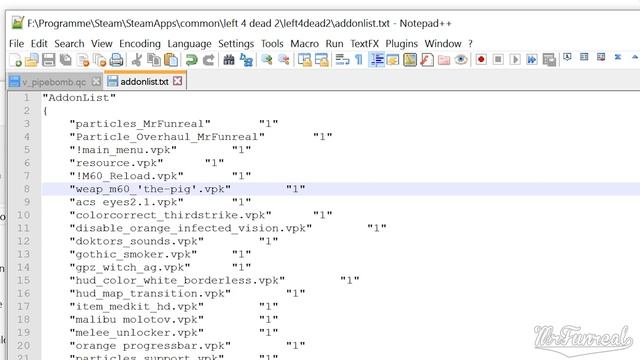Toggle synchronized horizontal scrolling
Image resolution: width=640 pixels, height=360 pixels.
click(322, 60)
